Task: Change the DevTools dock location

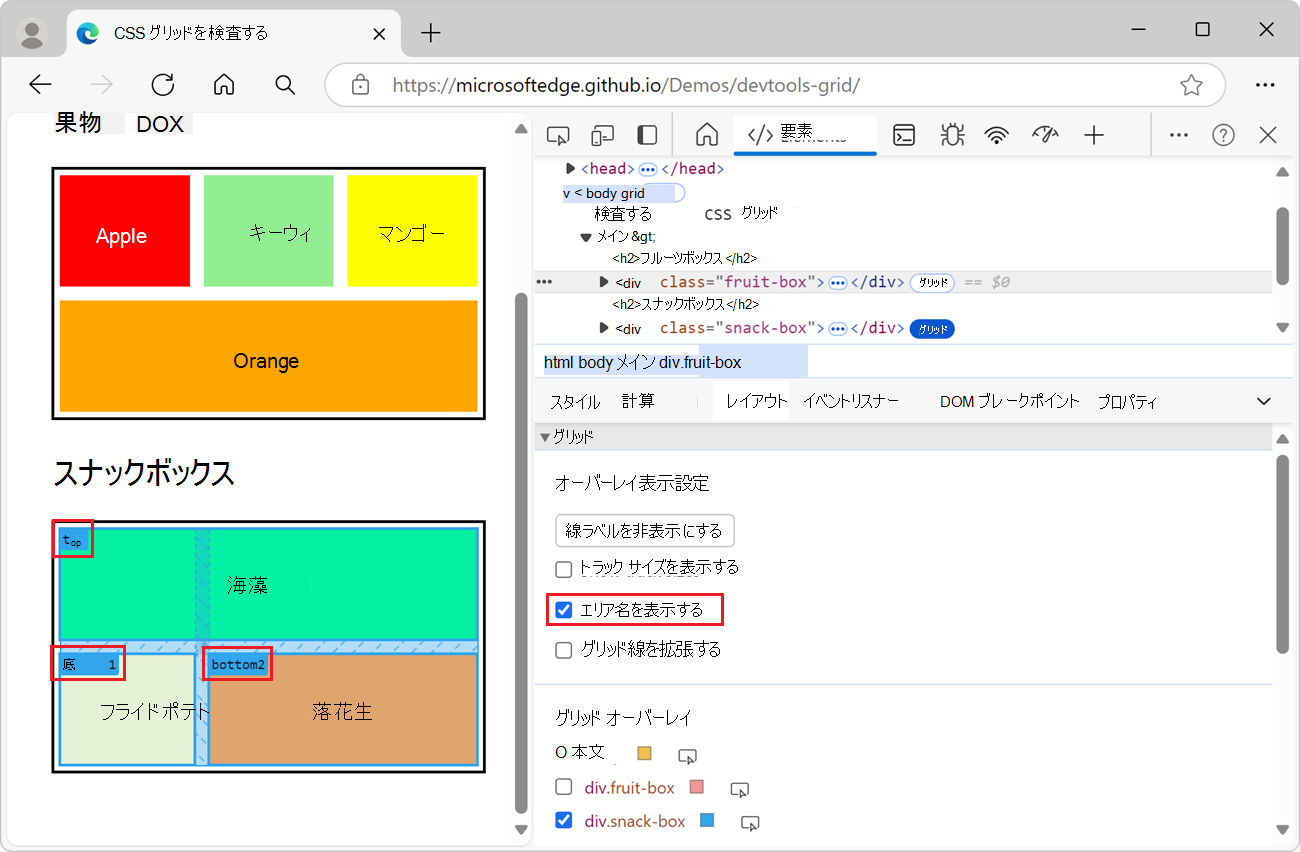Action: [646, 134]
